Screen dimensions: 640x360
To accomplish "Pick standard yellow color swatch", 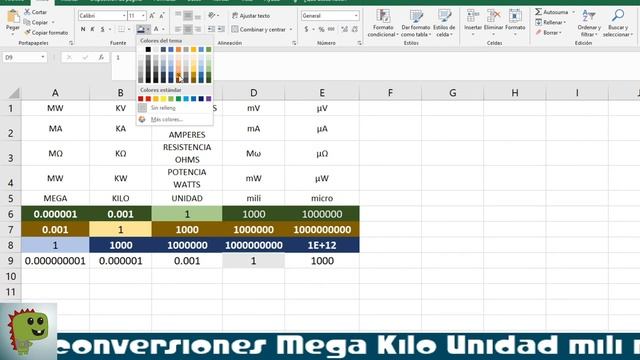I will (x=163, y=99).
